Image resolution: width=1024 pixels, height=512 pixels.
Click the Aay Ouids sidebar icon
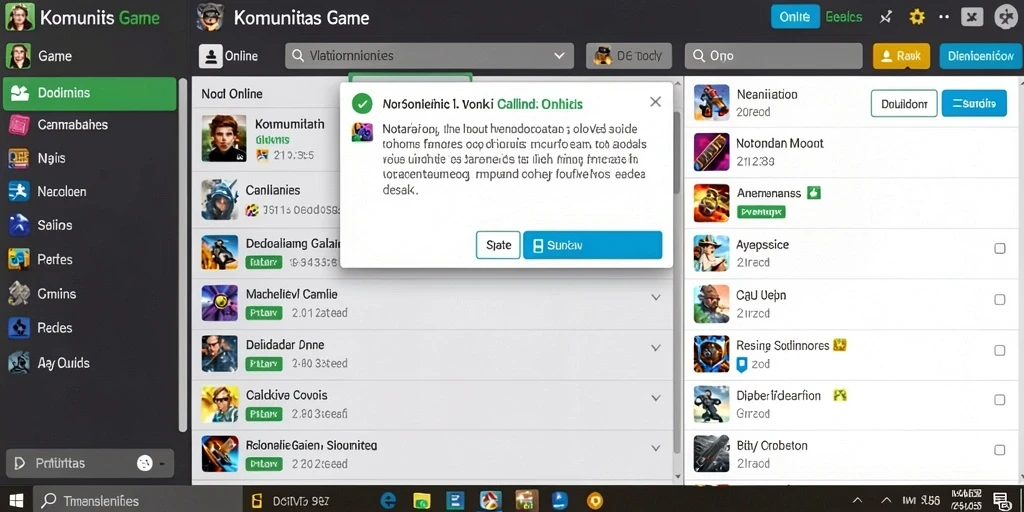19,362
